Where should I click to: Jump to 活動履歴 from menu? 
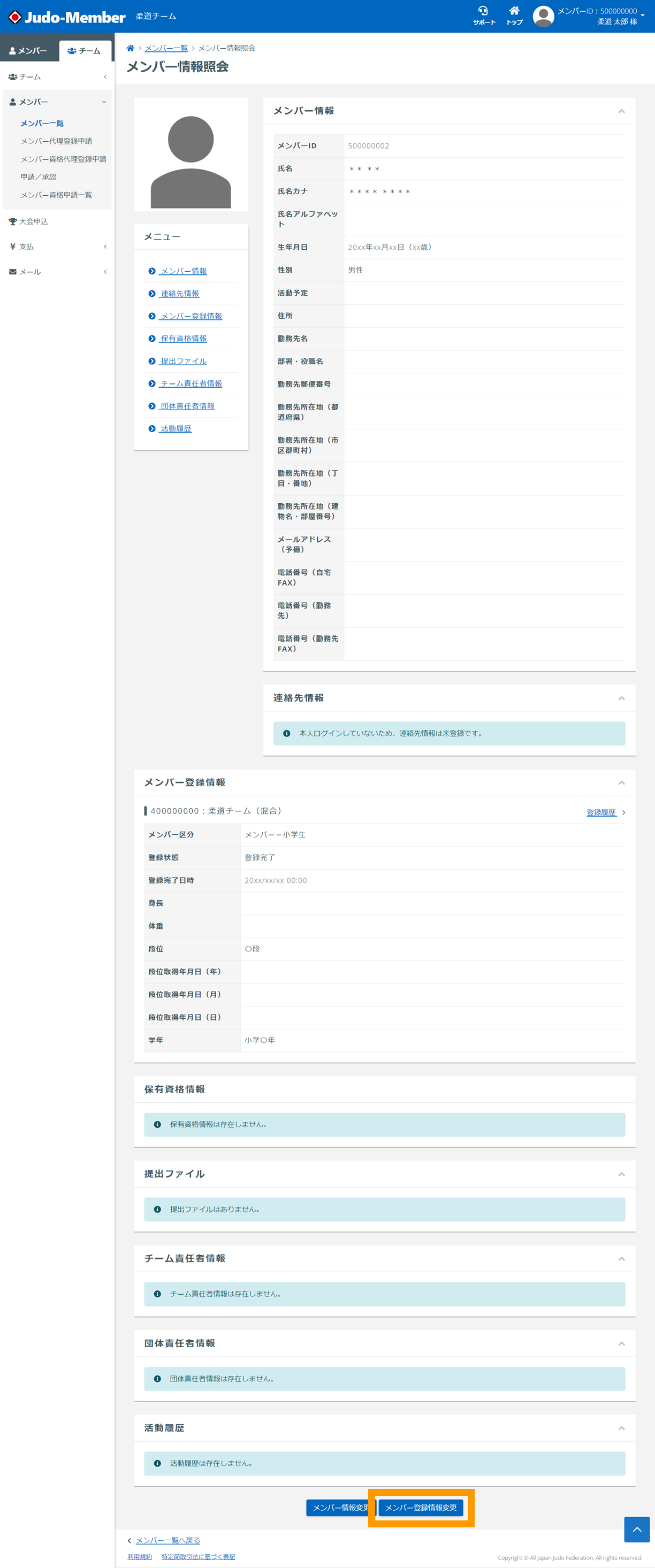click(x=176, y=429)
